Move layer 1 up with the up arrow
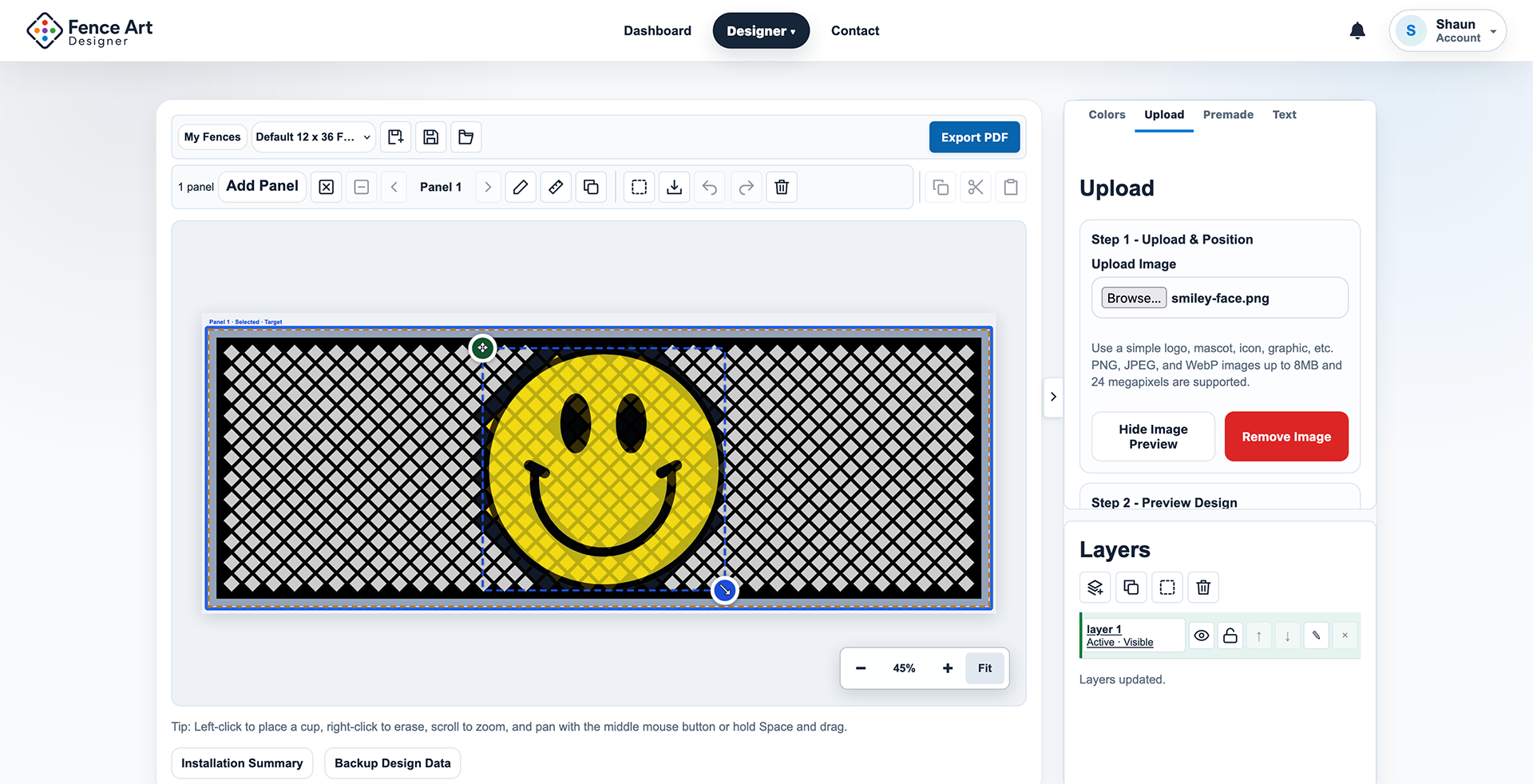Screen dimensions: 1533x784 (1259, 636)
